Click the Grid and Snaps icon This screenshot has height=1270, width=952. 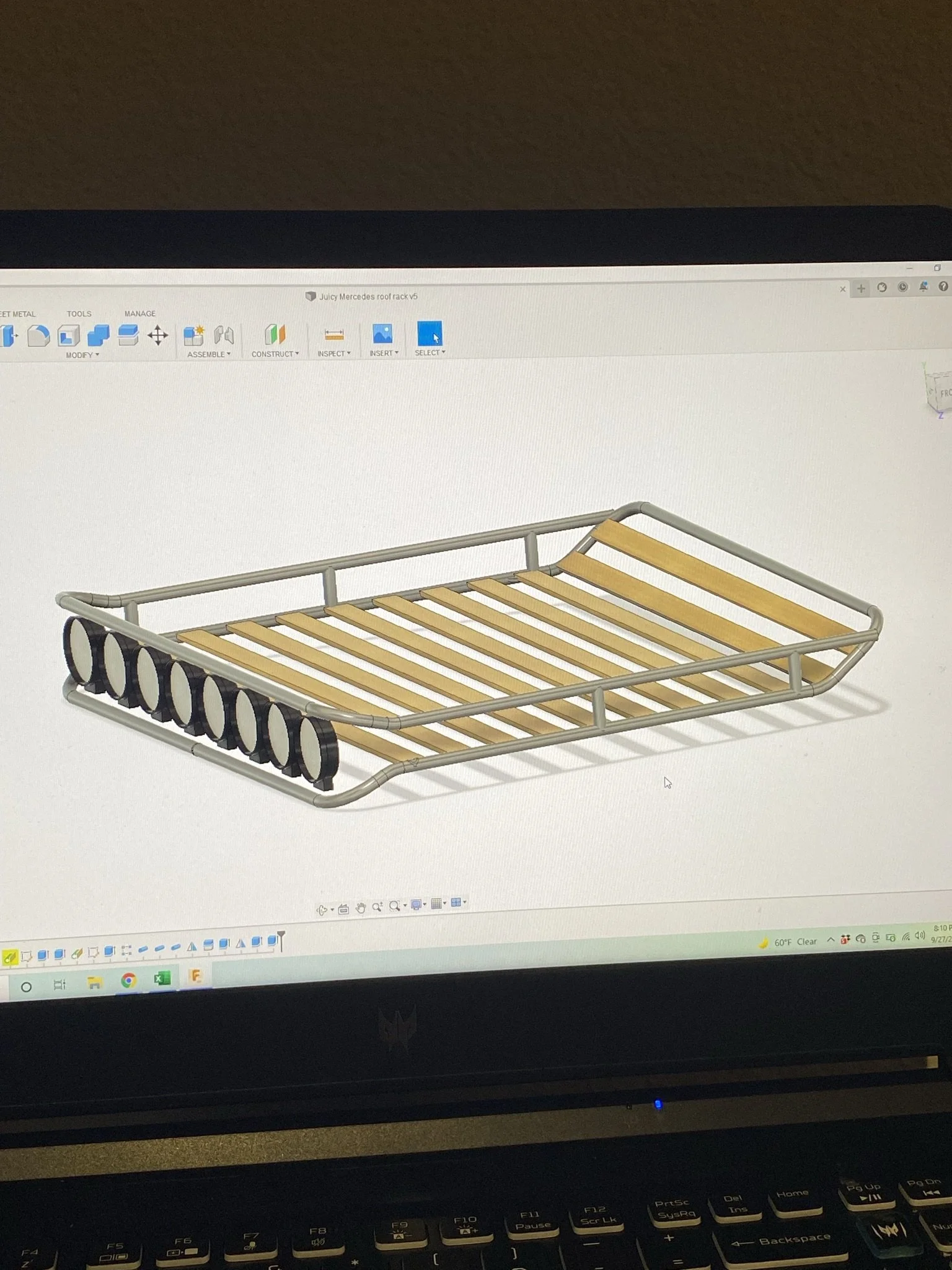tap(436, 904)
